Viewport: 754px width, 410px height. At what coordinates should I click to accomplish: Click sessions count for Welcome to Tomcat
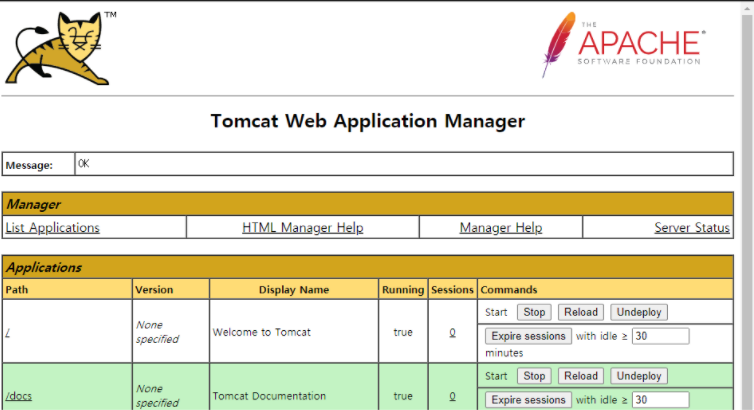[452, 332]
